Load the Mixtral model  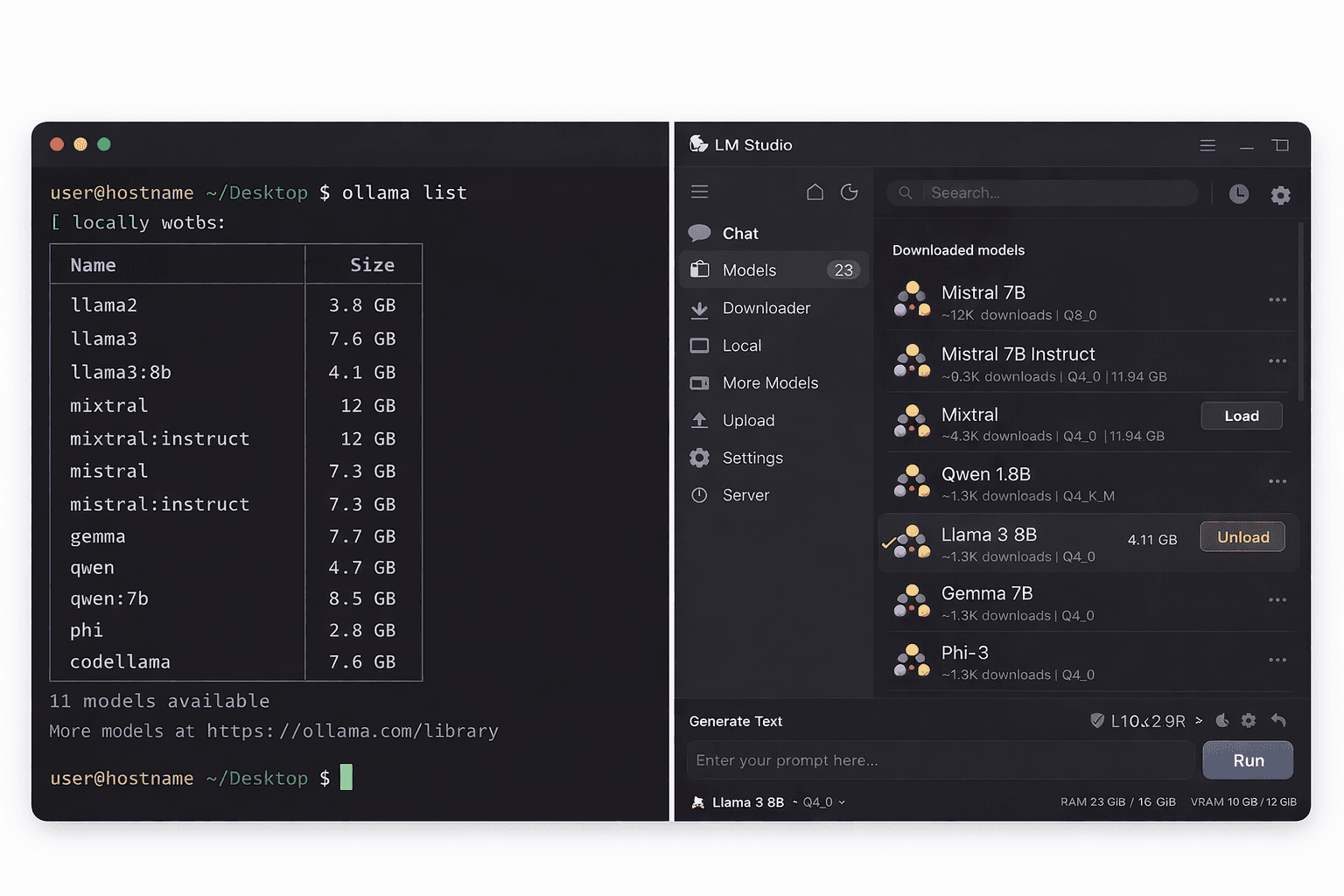click(1241, 416)
